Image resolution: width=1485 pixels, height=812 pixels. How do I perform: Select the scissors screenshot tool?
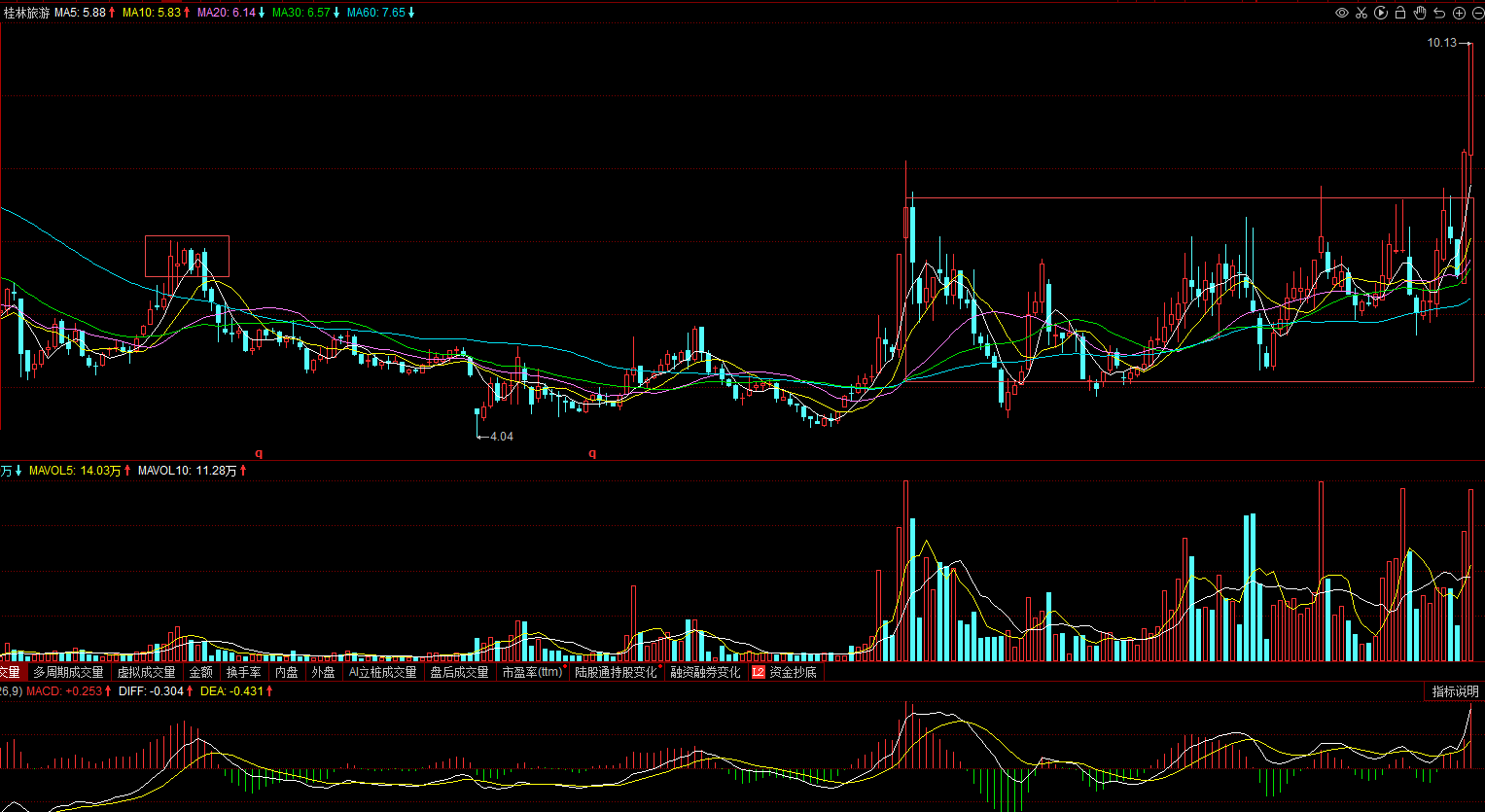pos(1361,13)
